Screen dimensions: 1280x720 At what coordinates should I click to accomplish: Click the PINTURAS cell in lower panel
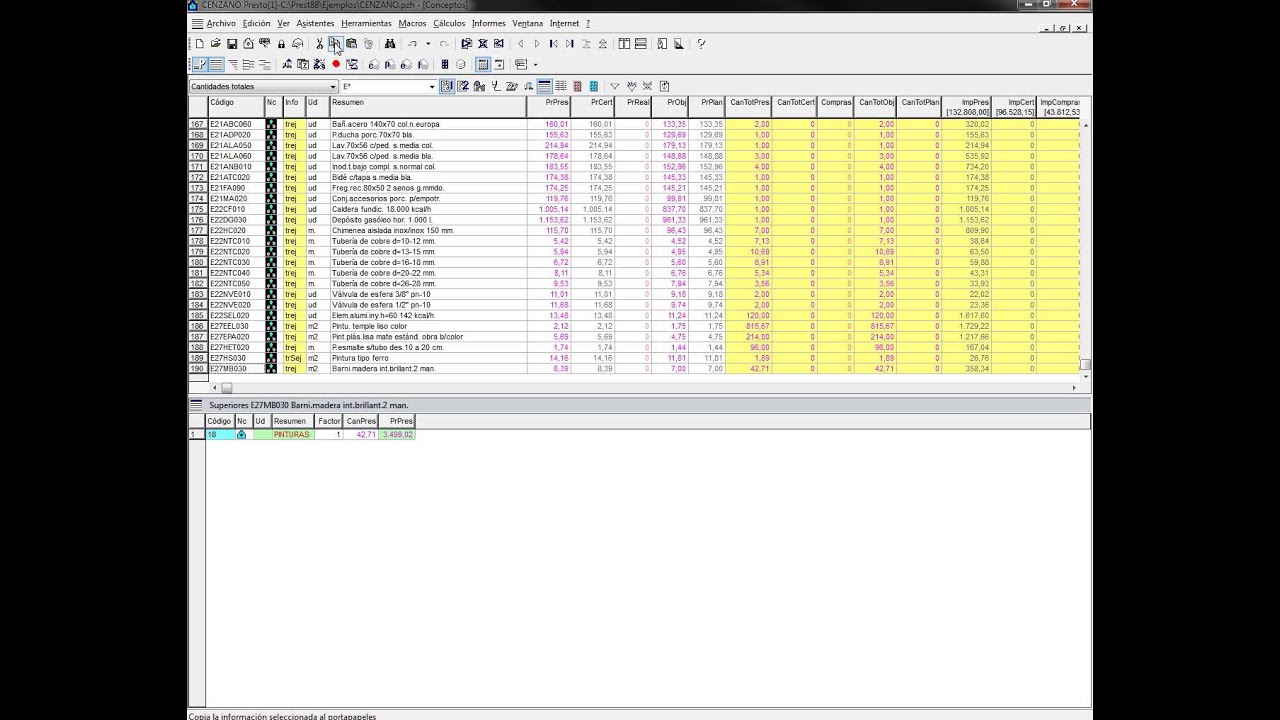tap(292, 435)
